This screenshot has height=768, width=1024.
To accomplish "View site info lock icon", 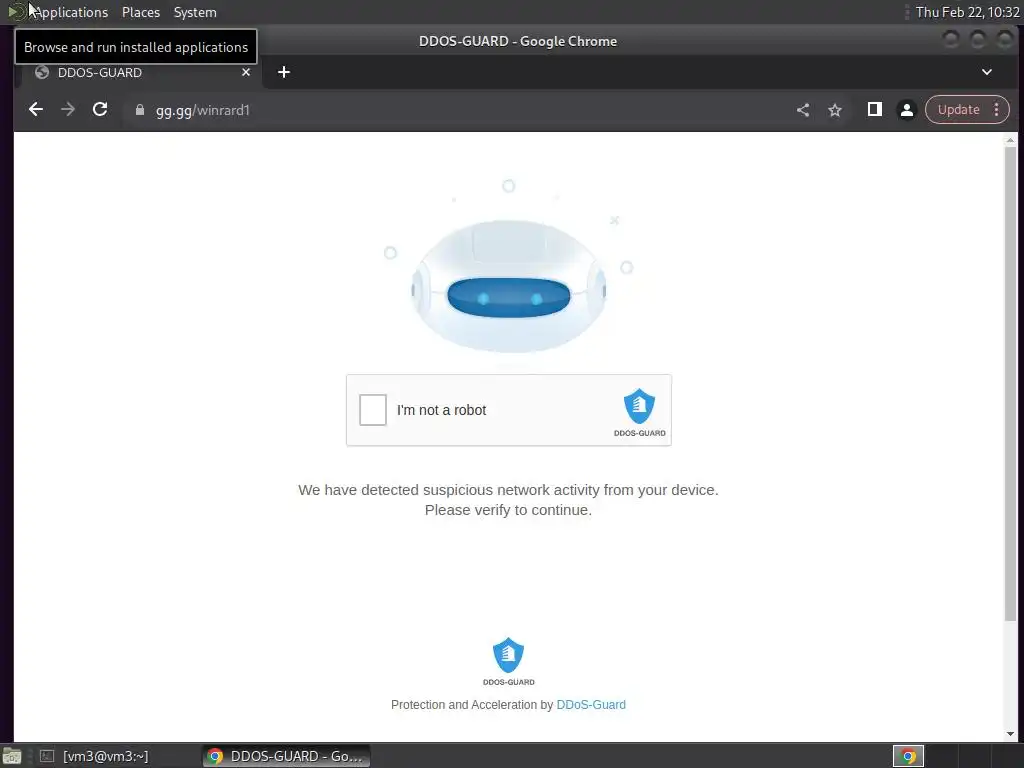I will 139,110.
